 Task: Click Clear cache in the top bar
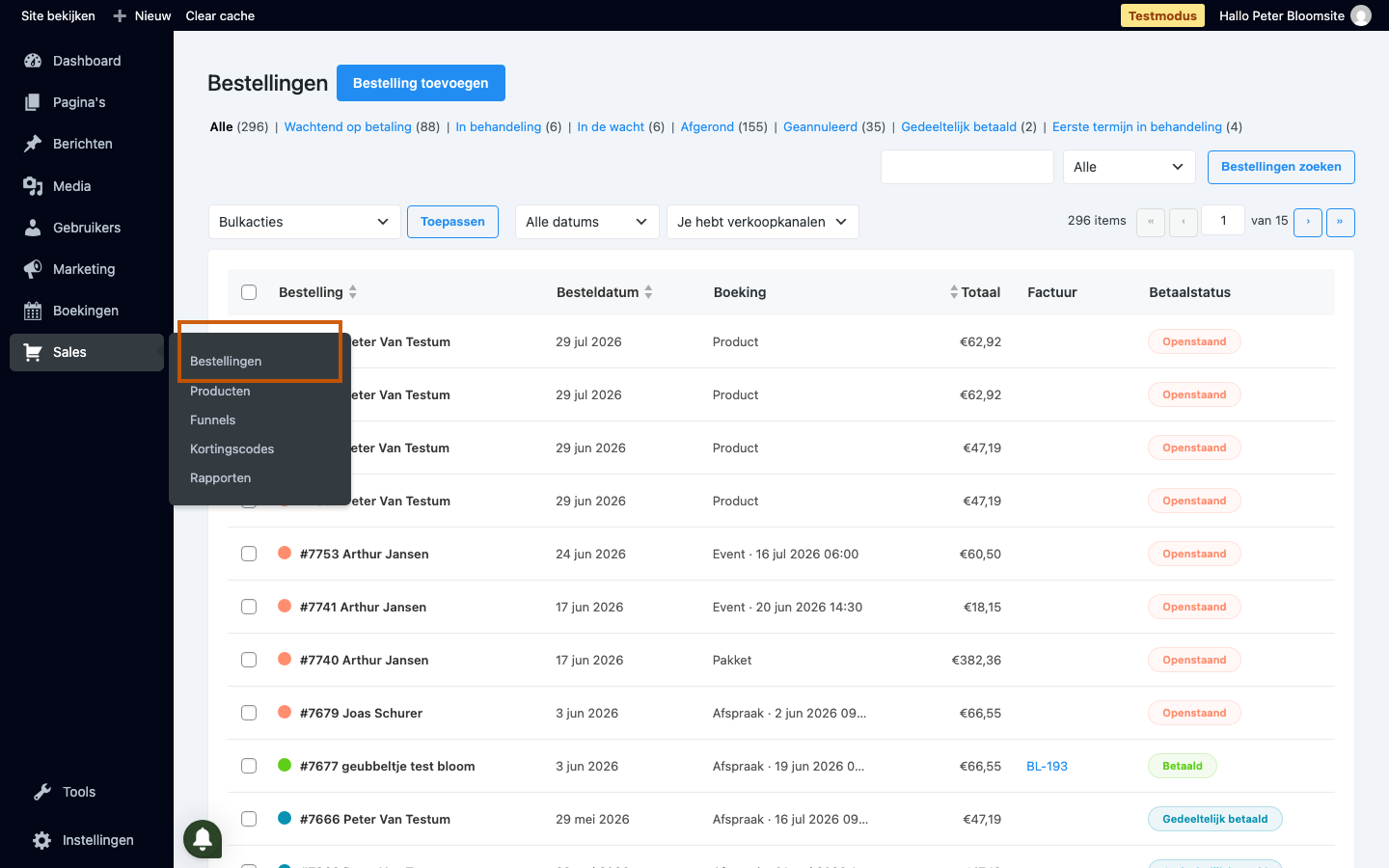tap(220, 15)
